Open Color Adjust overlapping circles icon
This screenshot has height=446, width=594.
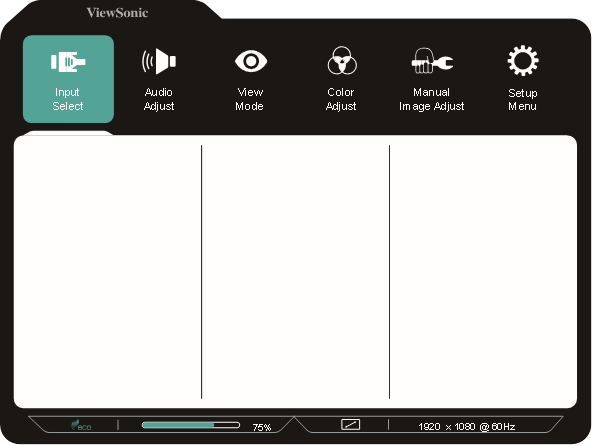pos(342,61)
